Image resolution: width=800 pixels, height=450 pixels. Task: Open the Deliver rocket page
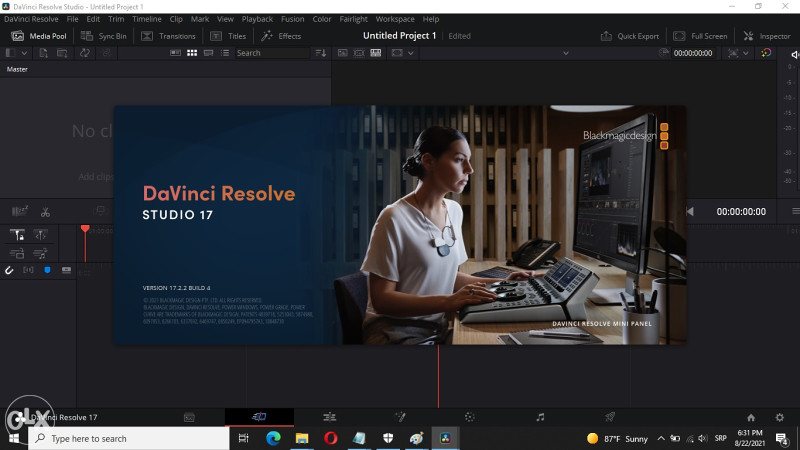[x=610, y=417]
